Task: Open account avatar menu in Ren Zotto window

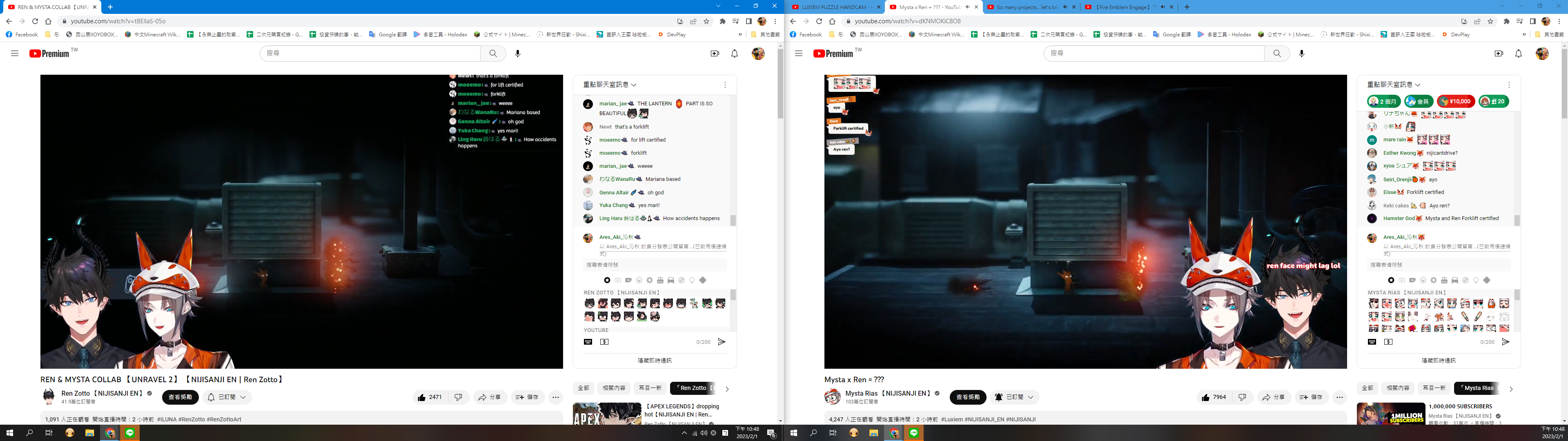Action: pyautogui.click(x=758, y=53)
